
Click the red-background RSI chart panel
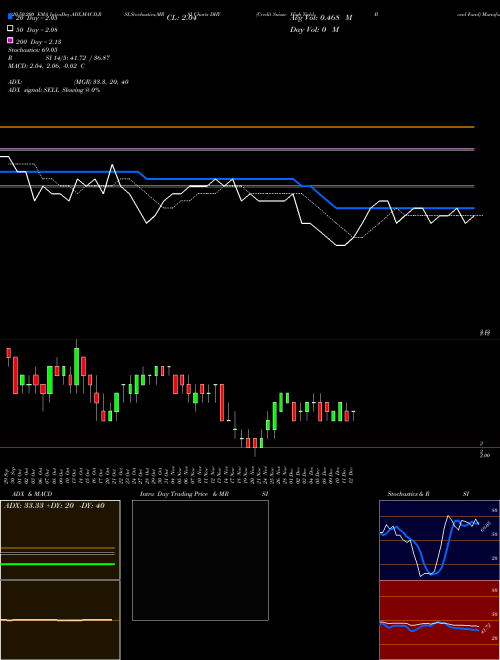click(439, 620)
